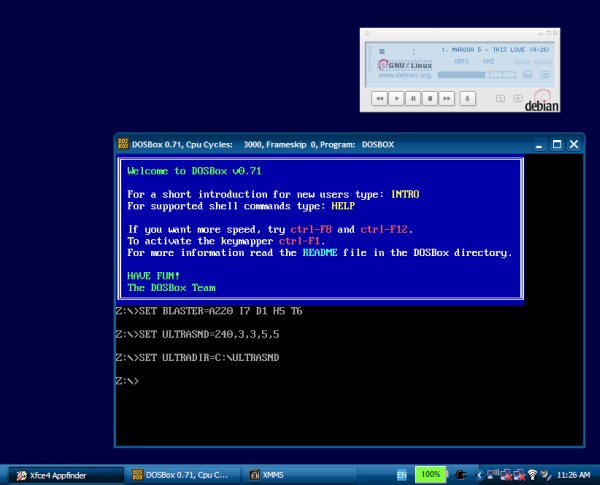Click the HELP command text in DOSBox
Image resolution: width=600 pixels, height=485 pixels.
[x=343, y=206]
